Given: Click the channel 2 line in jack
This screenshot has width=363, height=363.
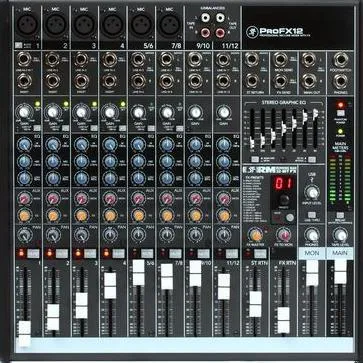Looking at the screenshot, I should pyautogui.click(x=53, y=60).
